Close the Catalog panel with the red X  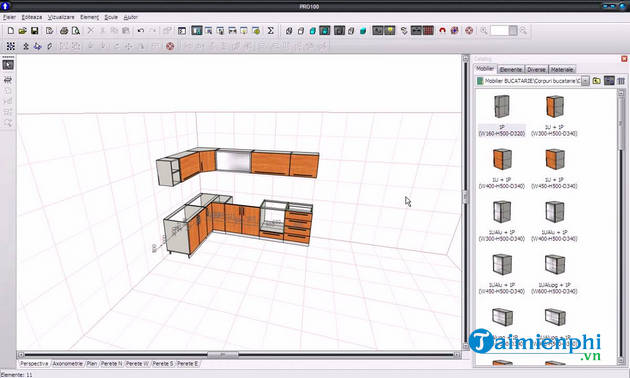pos(624,59)
